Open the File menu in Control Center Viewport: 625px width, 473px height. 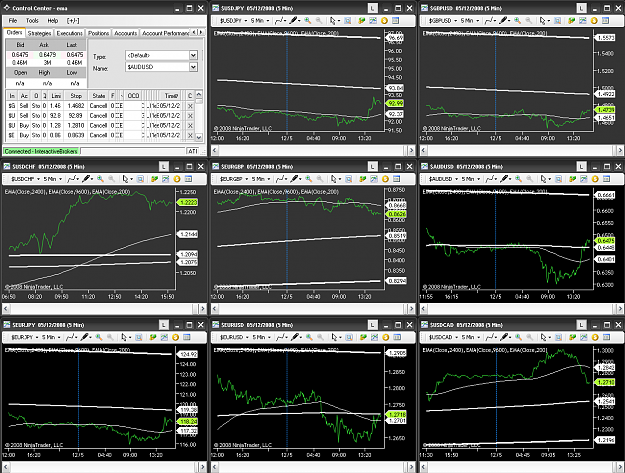(x=13, y=20)
